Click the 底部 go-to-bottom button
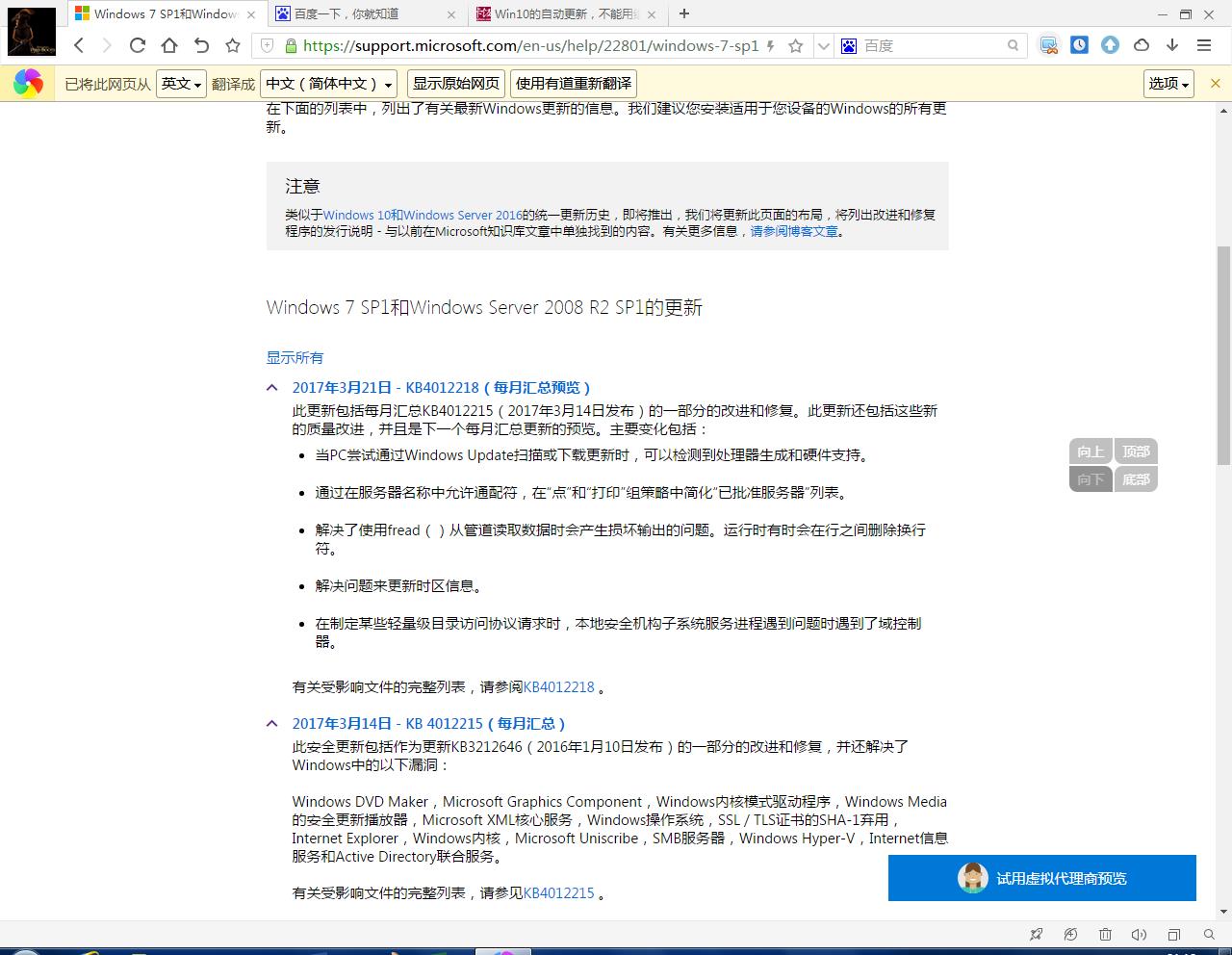1232x955 pixels. click(1136, 478)
